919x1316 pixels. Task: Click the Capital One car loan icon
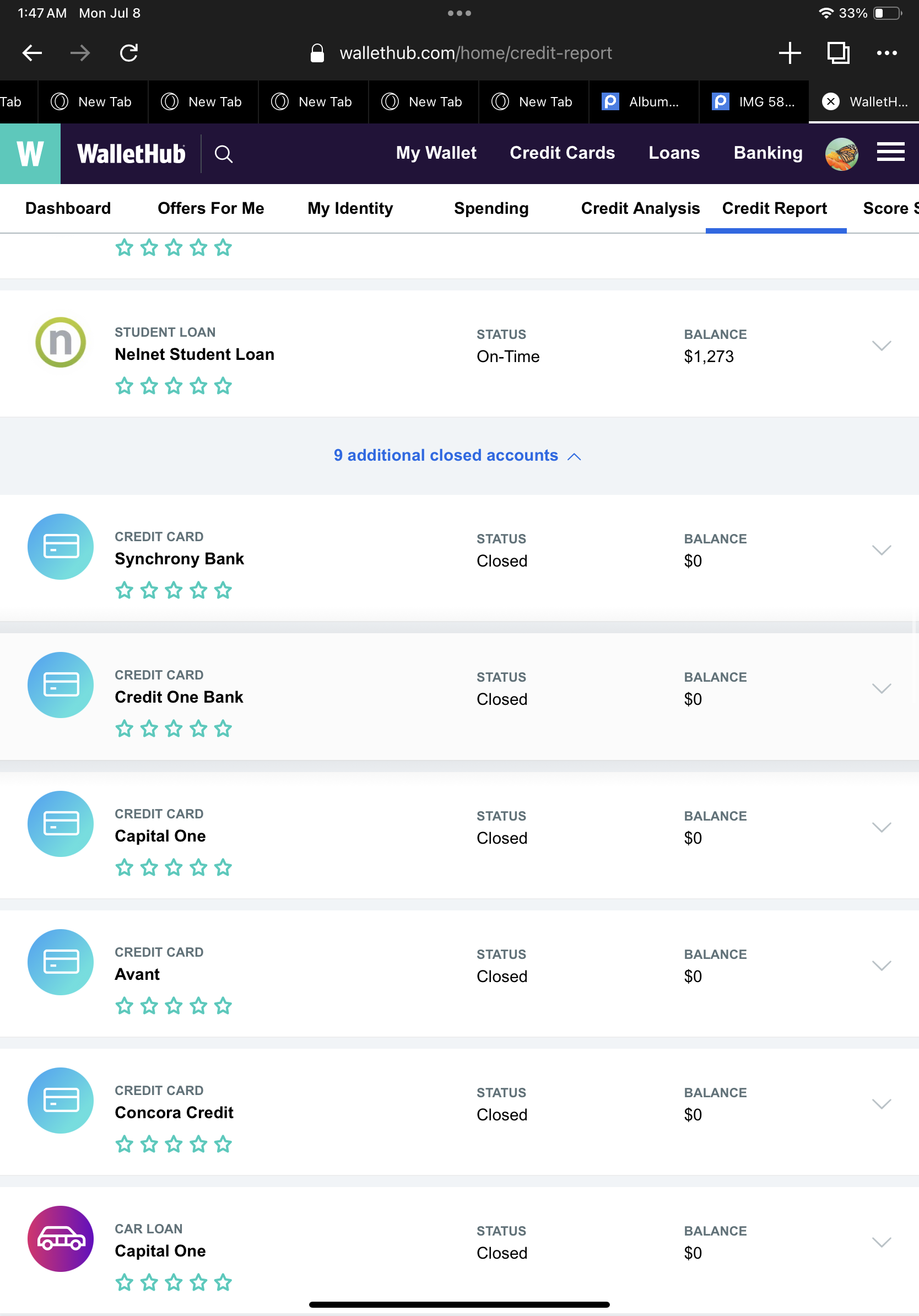pos(61,1239)
